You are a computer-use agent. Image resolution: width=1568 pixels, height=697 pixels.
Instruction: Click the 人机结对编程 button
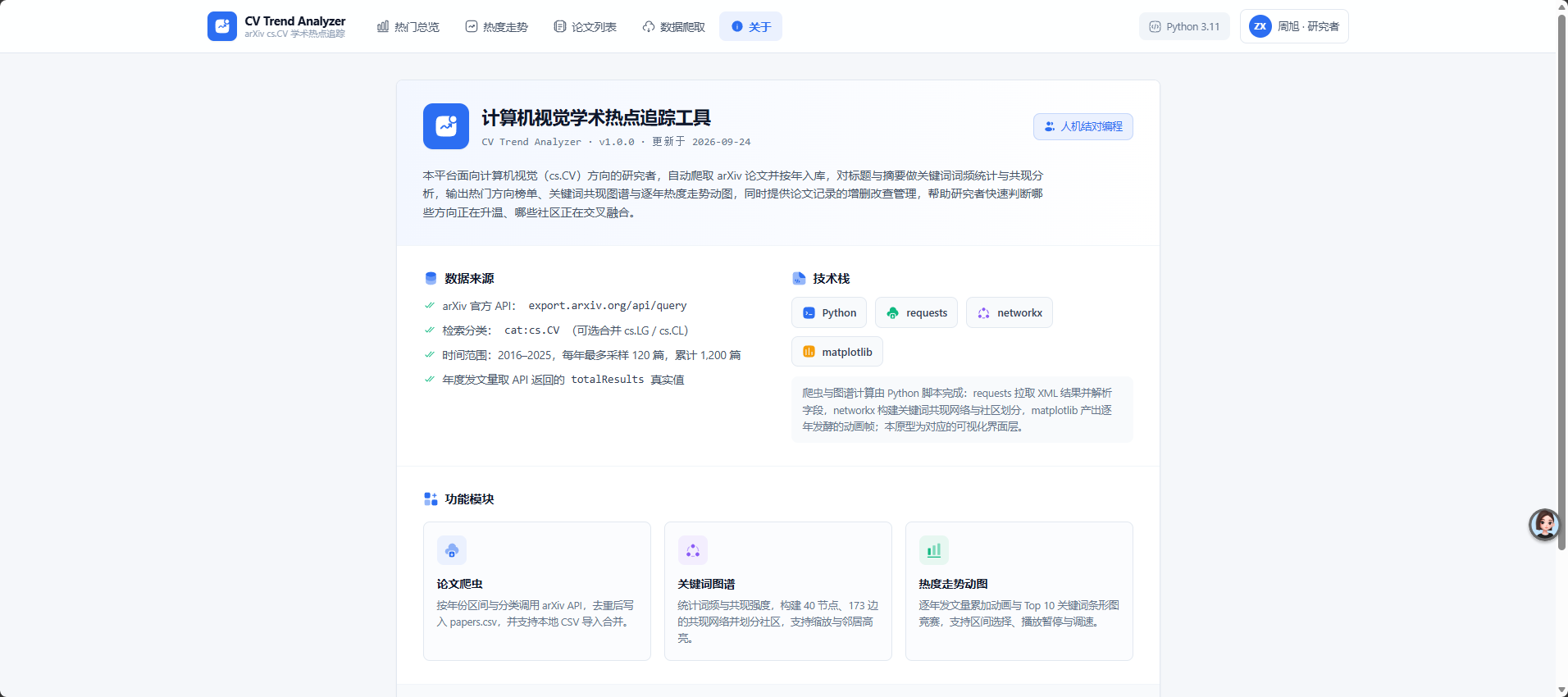1083,126
